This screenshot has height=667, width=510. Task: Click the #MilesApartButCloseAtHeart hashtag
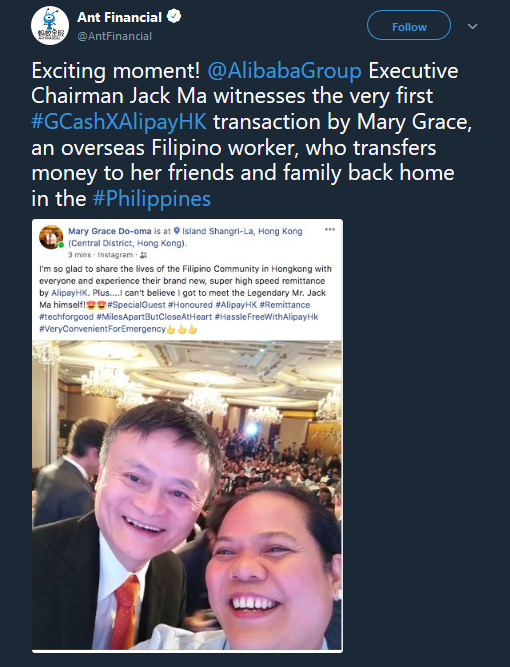pyautogui.click(x=154, y=317)
